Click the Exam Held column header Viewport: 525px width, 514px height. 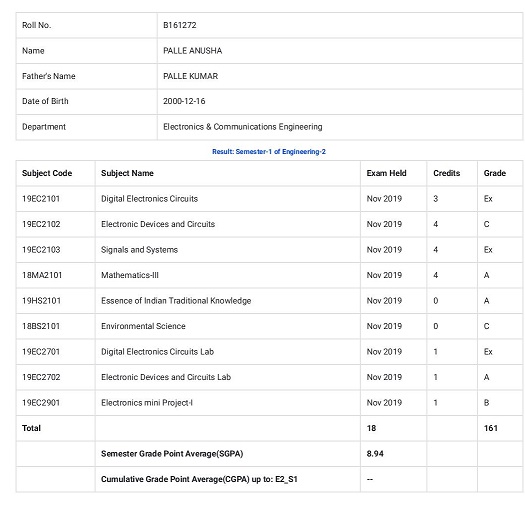coord(386,173)
